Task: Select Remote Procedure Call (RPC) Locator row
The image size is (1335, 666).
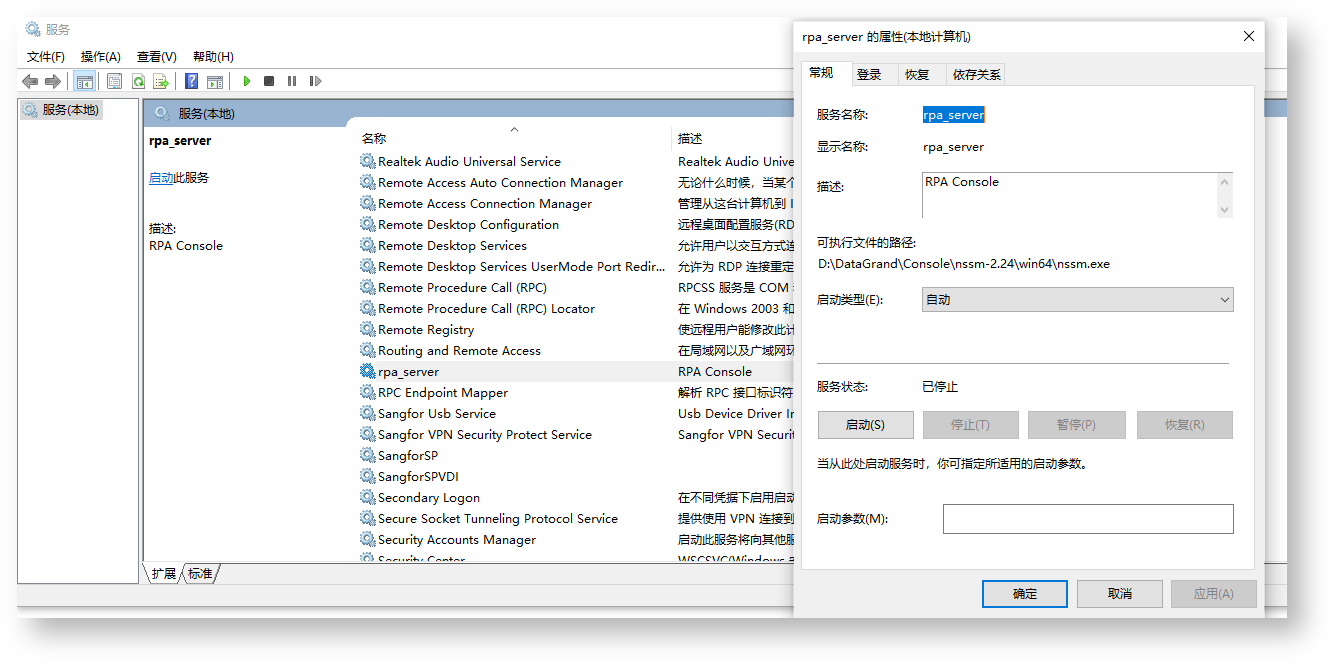Action: tap(575, 308)
